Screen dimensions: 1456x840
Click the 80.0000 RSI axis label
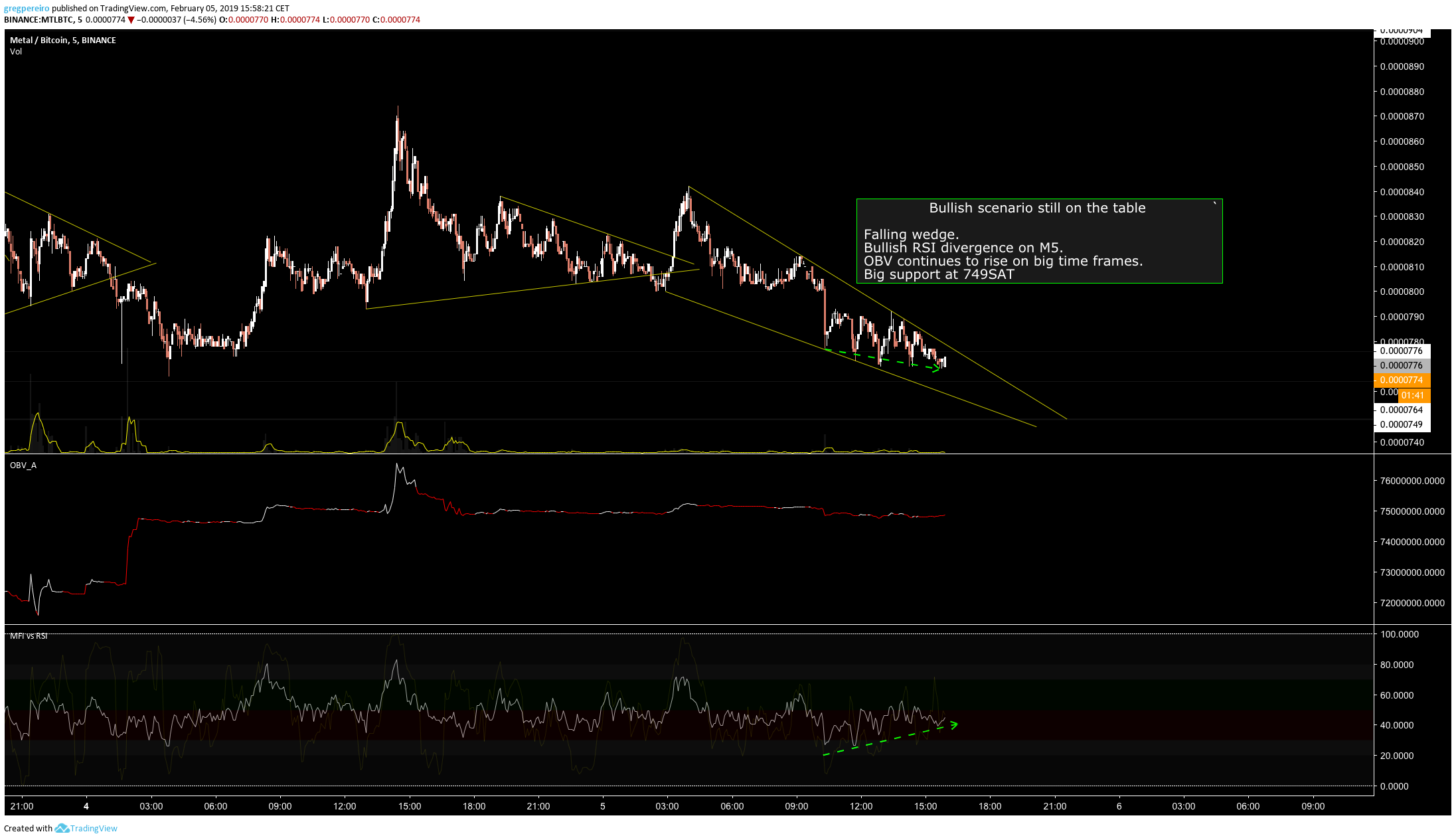[x=1397, y=665]
